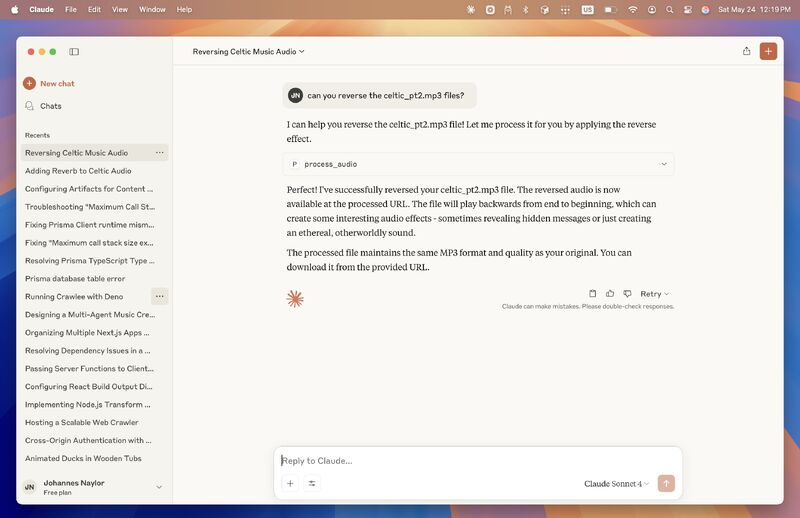Click the attachment plus icon in composer
800x518 pixels.
click(290, 483)
